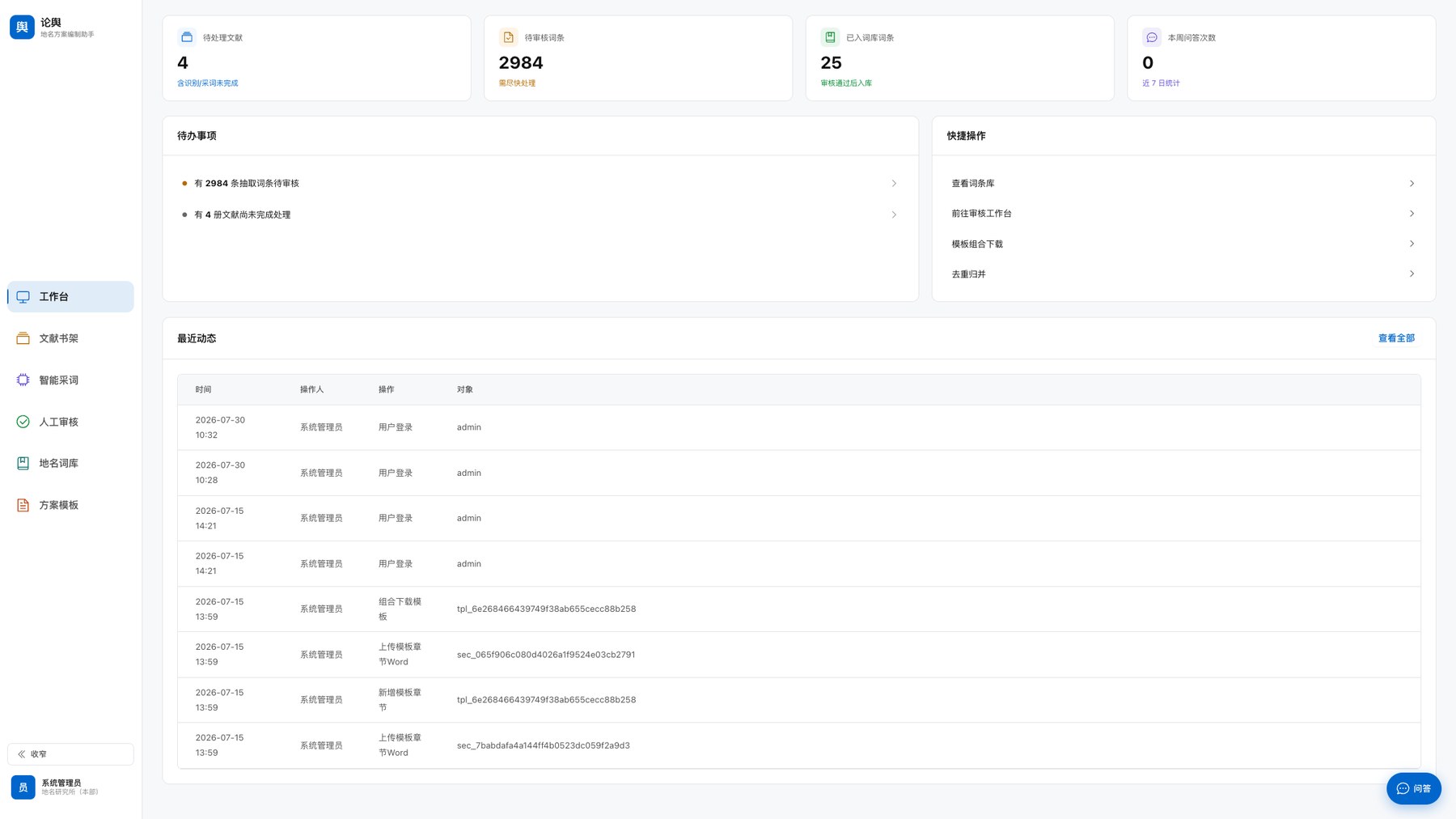
Task: Click the 文献书架 bookshelf icon
Action: 23,338
